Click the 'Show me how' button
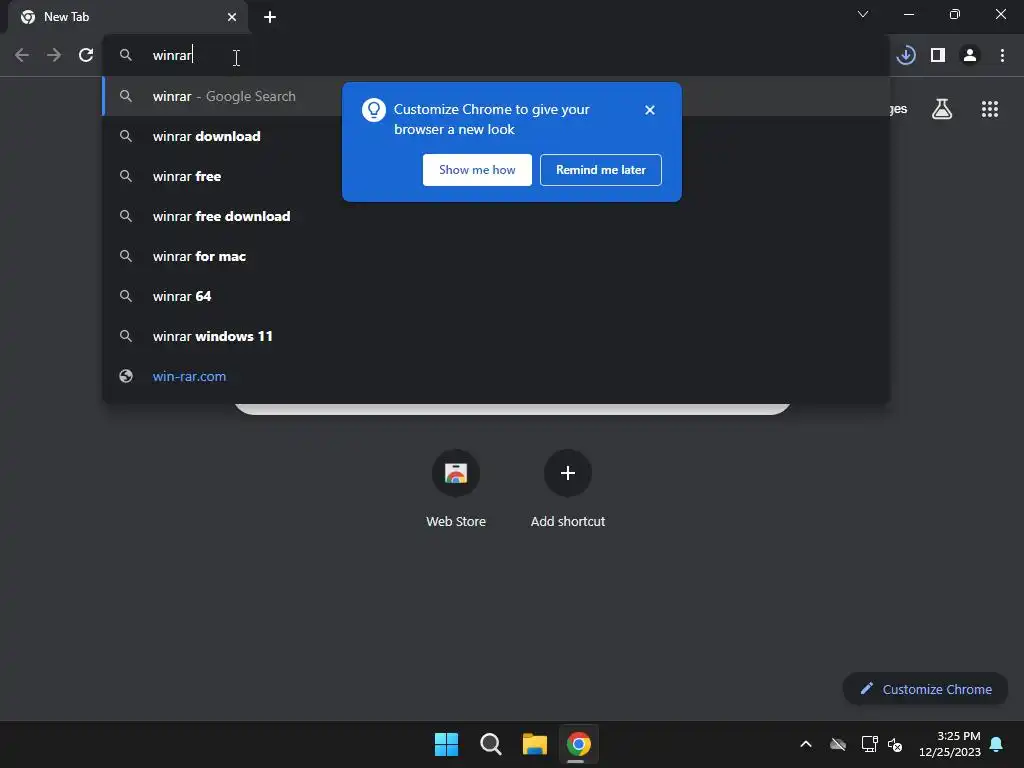The image size is (1024, 768). [477, 170]
